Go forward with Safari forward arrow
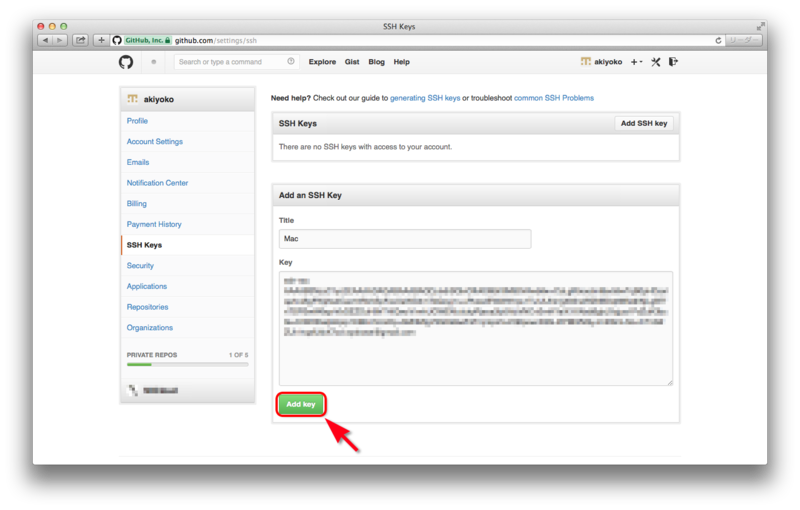The width and height of the screenshot is (800, 510). (60, 40)
